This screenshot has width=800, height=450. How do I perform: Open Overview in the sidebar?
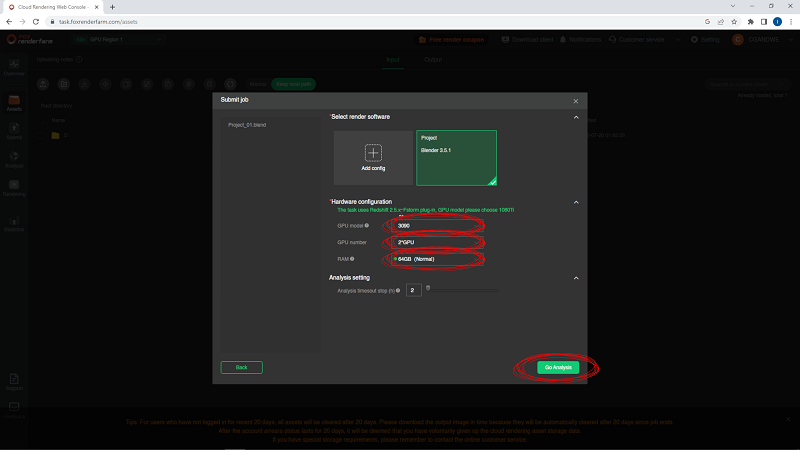click(14, 67)
